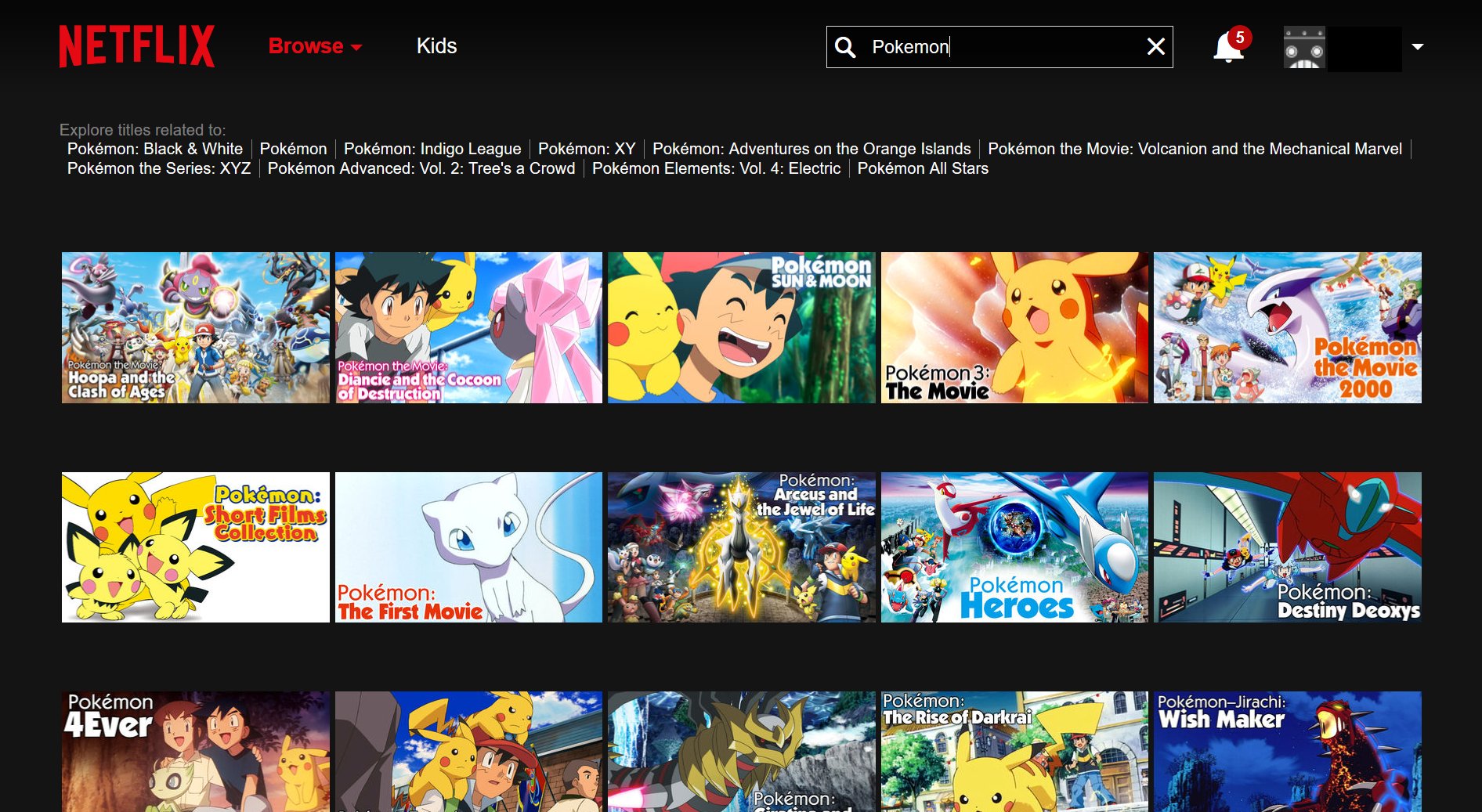Clear the search with the X icon
The height and width of the screenshot is (812, 1482).
point(1156,47)
